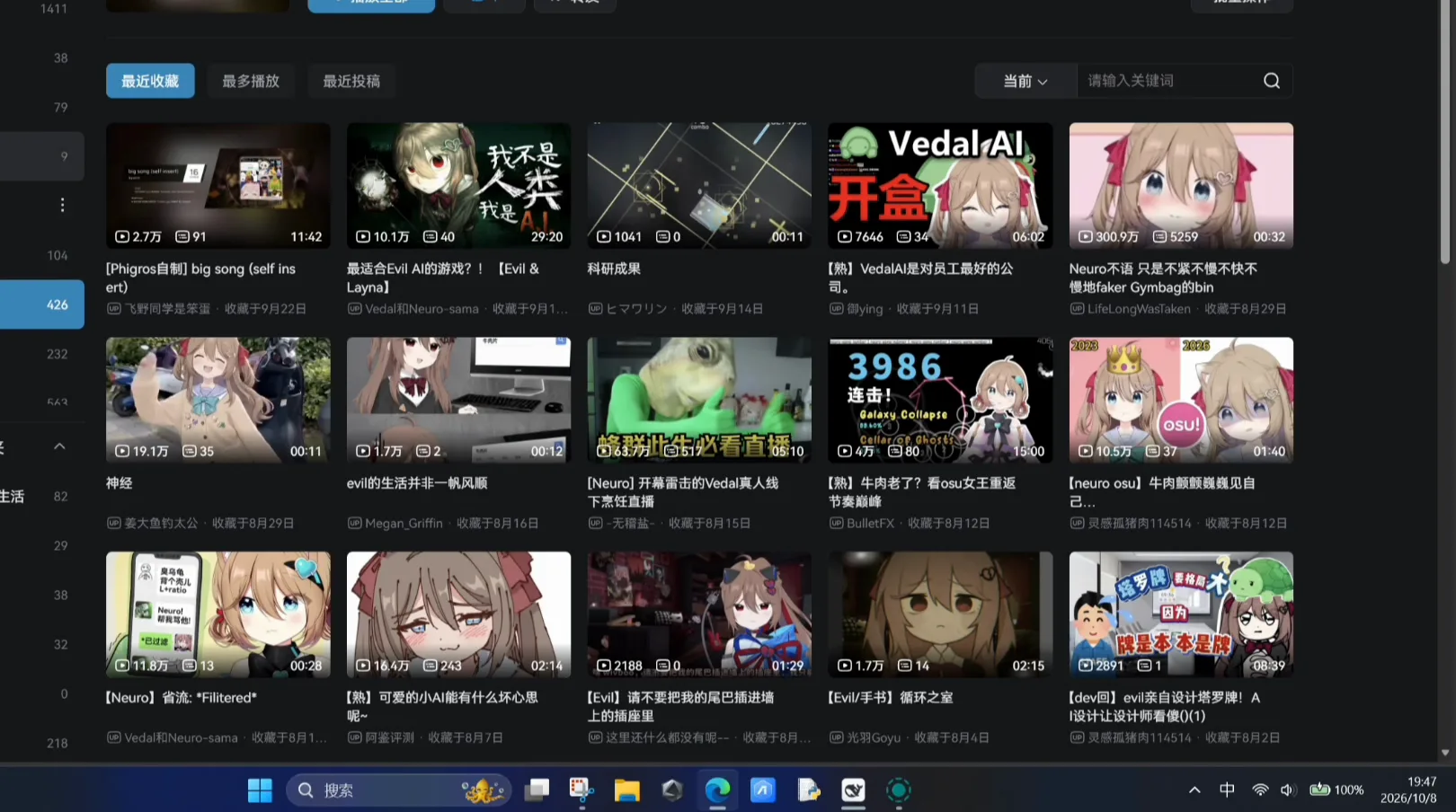This screenshot has height=812, width=1456.
Task: Open the 300.9万 plays Neuro thumbnail
Action: pos(1181,186)
